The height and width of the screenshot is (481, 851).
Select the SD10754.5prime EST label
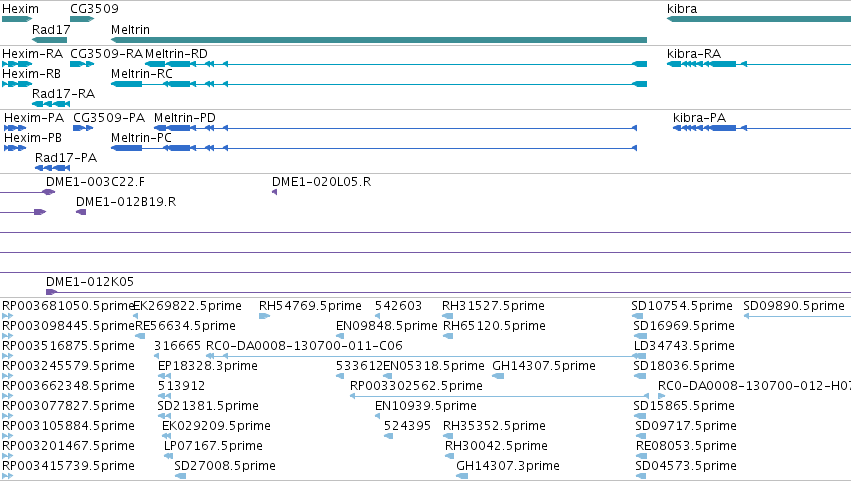(x=682, y=306)
